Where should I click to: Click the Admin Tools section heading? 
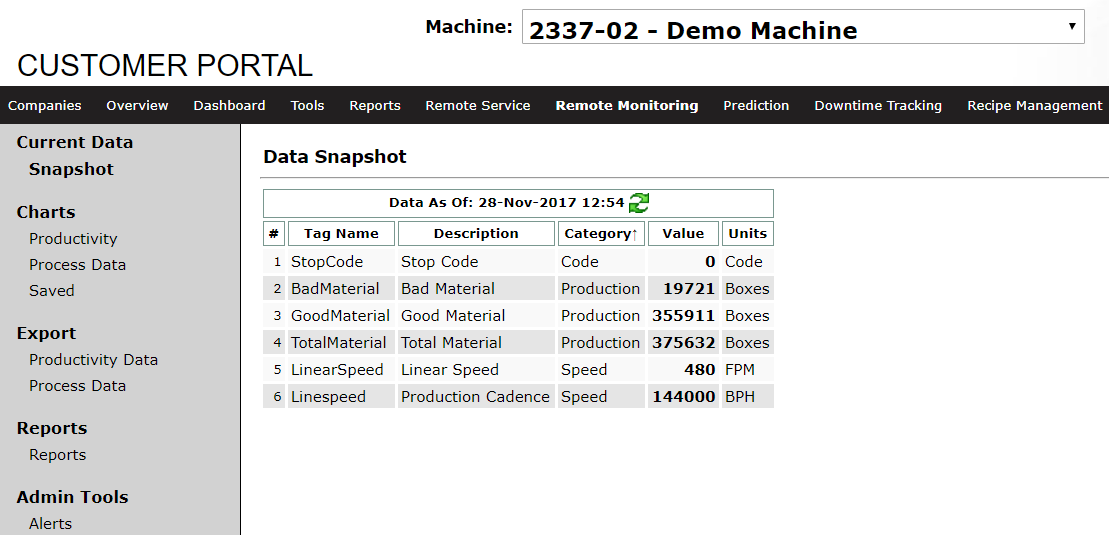[73, 497]
